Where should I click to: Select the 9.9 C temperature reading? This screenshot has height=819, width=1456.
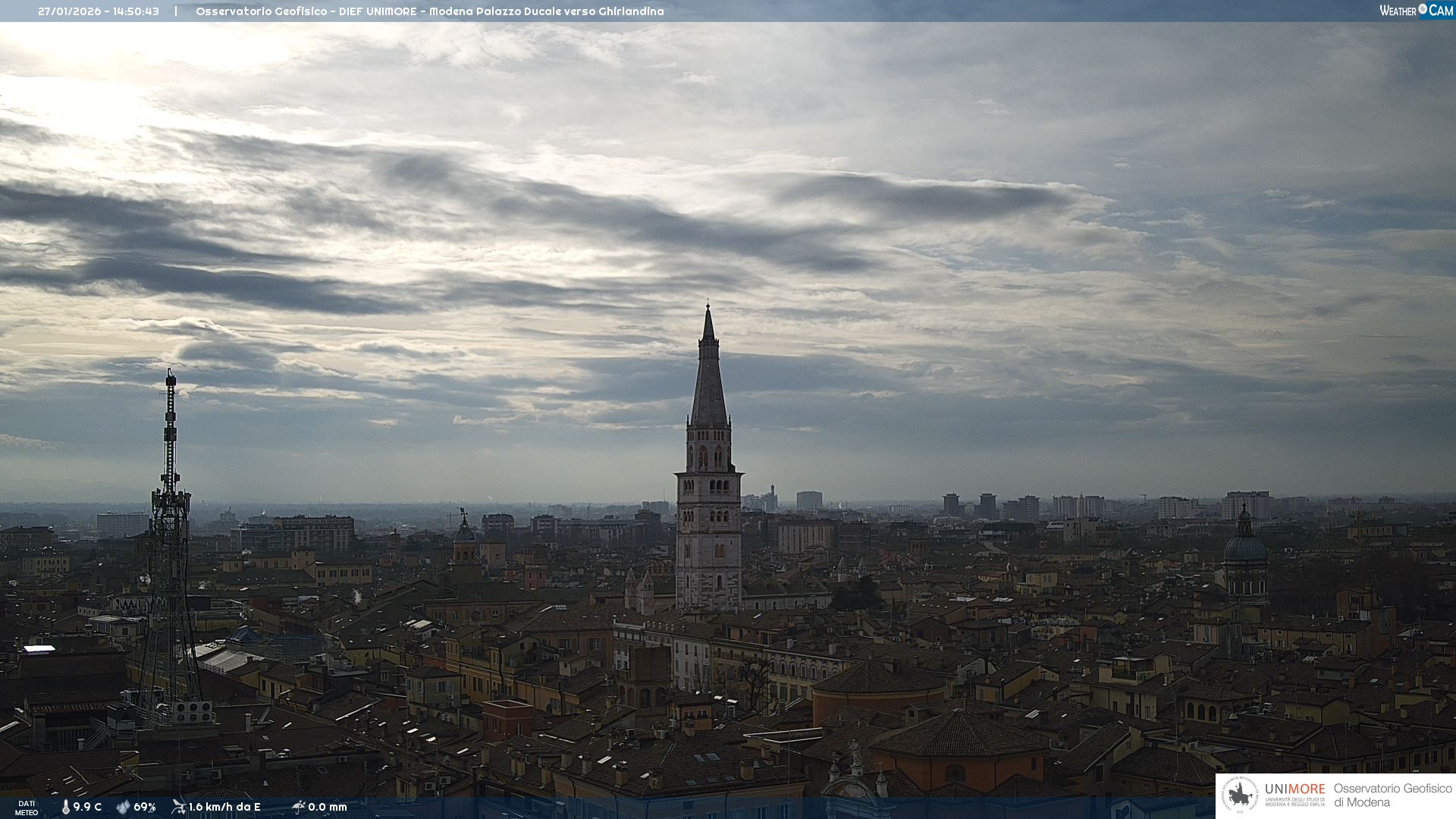pyautogui.click(x=87, y=807)
